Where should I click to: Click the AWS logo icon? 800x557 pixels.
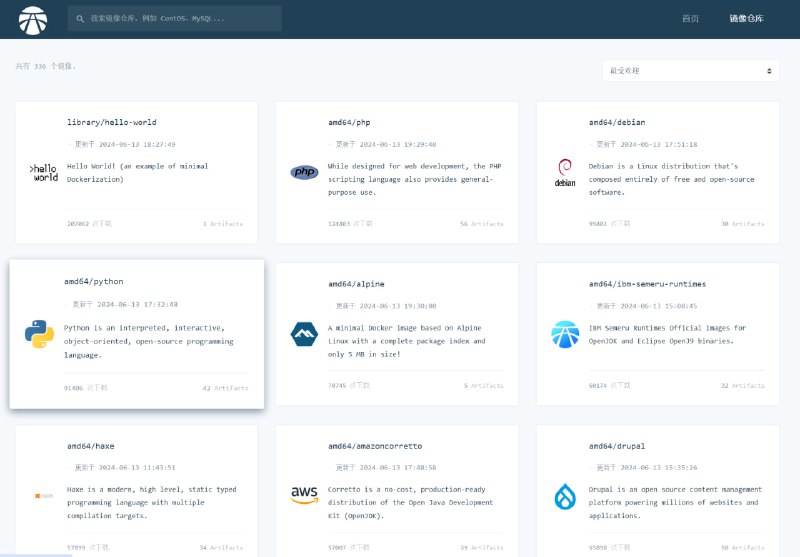pos(304,495)
